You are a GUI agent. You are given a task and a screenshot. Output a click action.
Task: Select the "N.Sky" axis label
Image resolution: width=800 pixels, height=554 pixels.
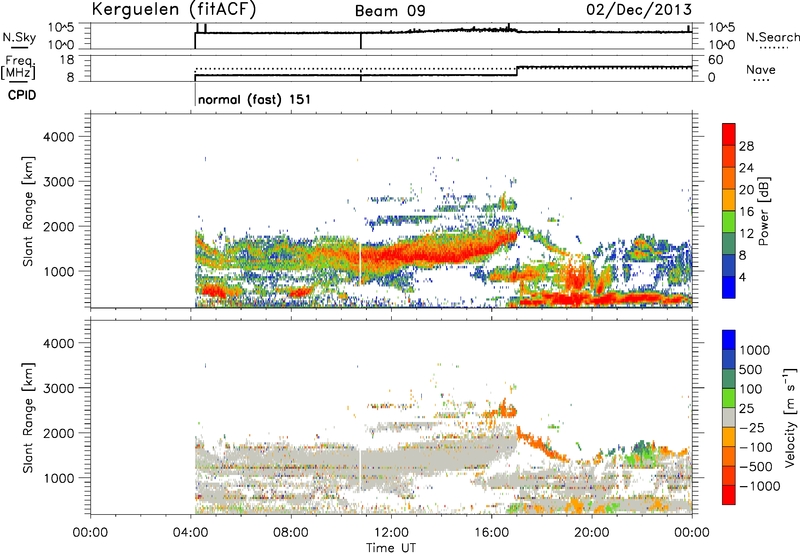(x=19, y=37)
